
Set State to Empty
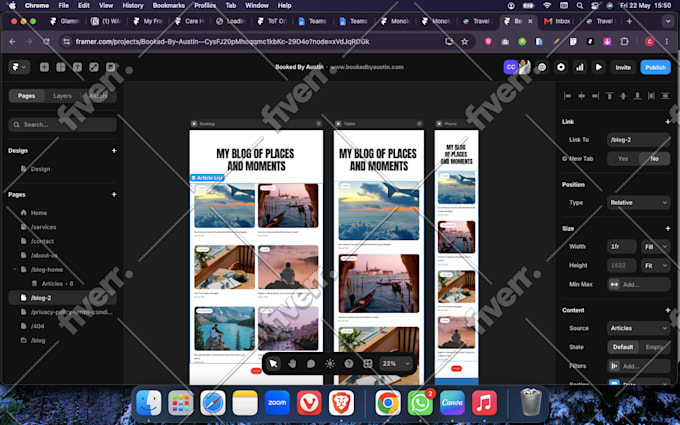pos(654,347)
